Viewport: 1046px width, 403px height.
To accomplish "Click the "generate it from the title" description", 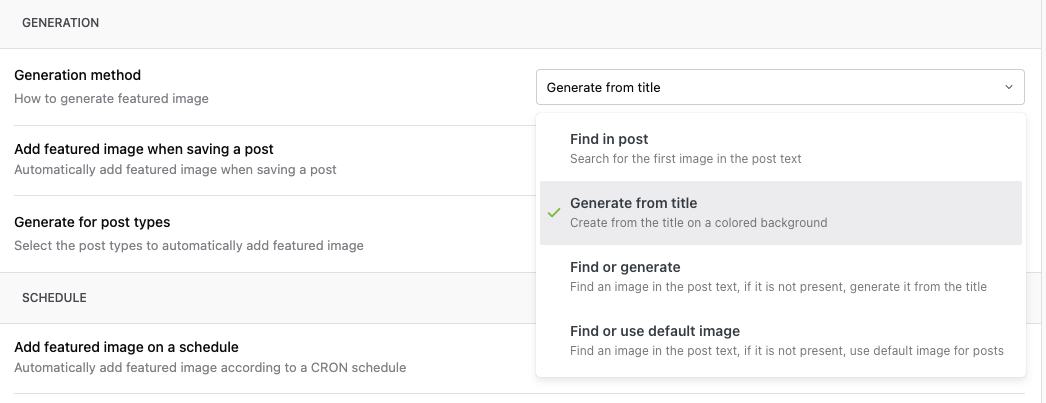I will (x=778, y=286).
